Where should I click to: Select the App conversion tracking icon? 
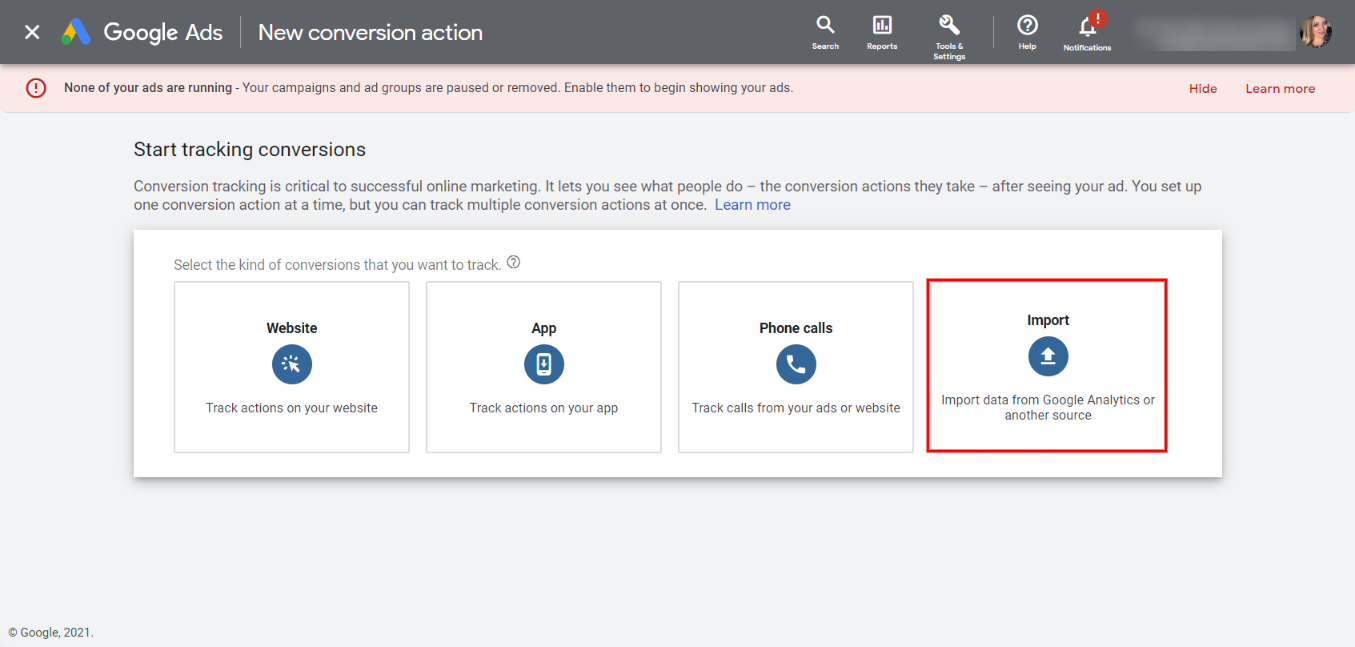pos(543,364)
